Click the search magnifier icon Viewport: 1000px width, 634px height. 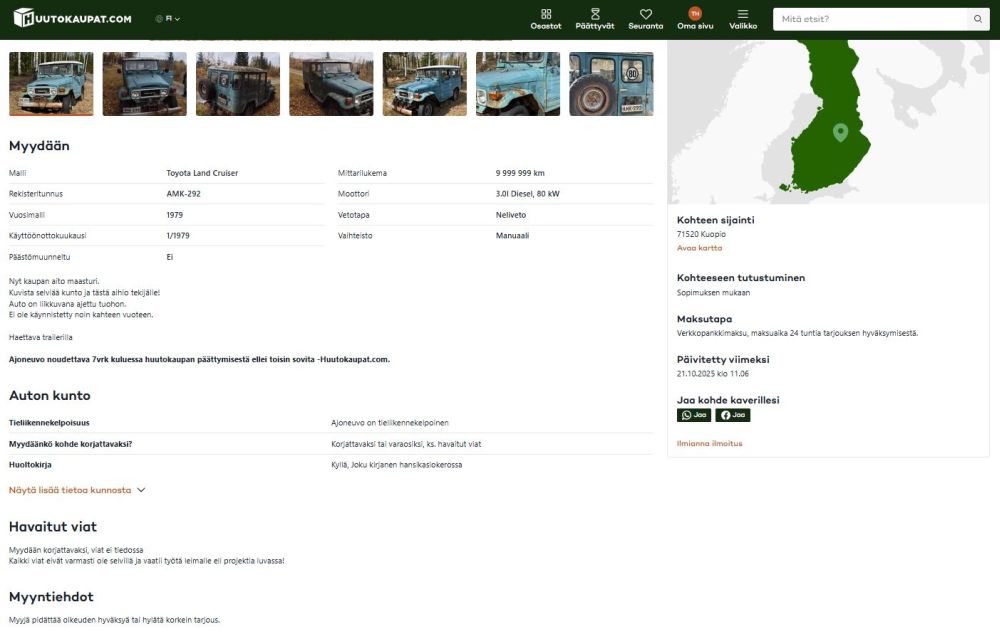click(978, 19)
